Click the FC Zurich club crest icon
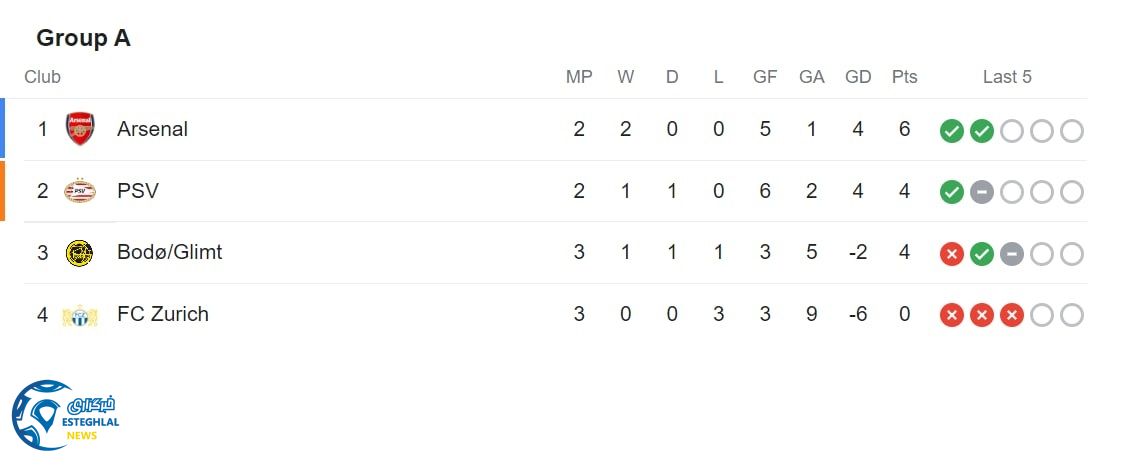1126x470 pixels. coord(80,315)
